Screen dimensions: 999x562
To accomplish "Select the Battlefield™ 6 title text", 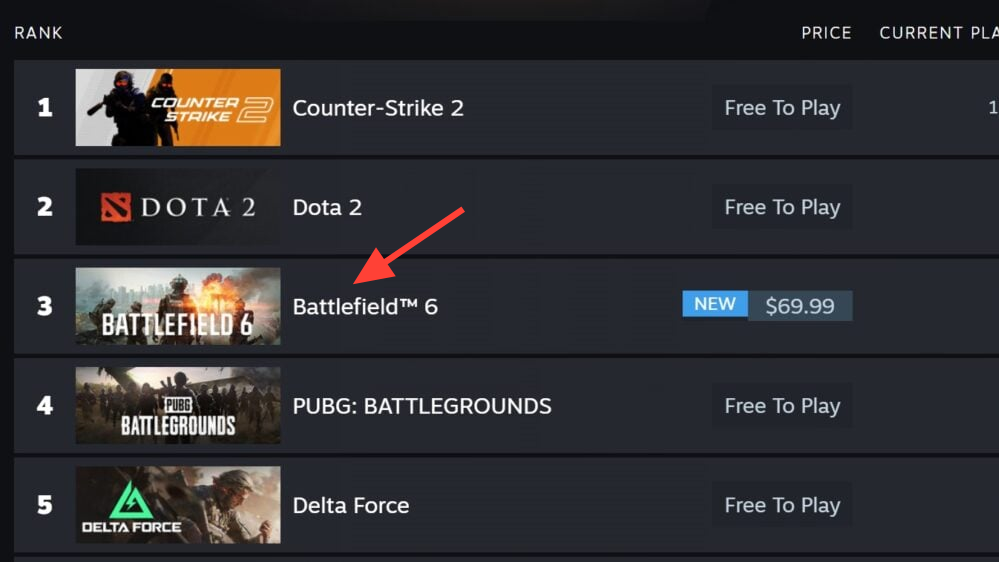I will [365, 306].
